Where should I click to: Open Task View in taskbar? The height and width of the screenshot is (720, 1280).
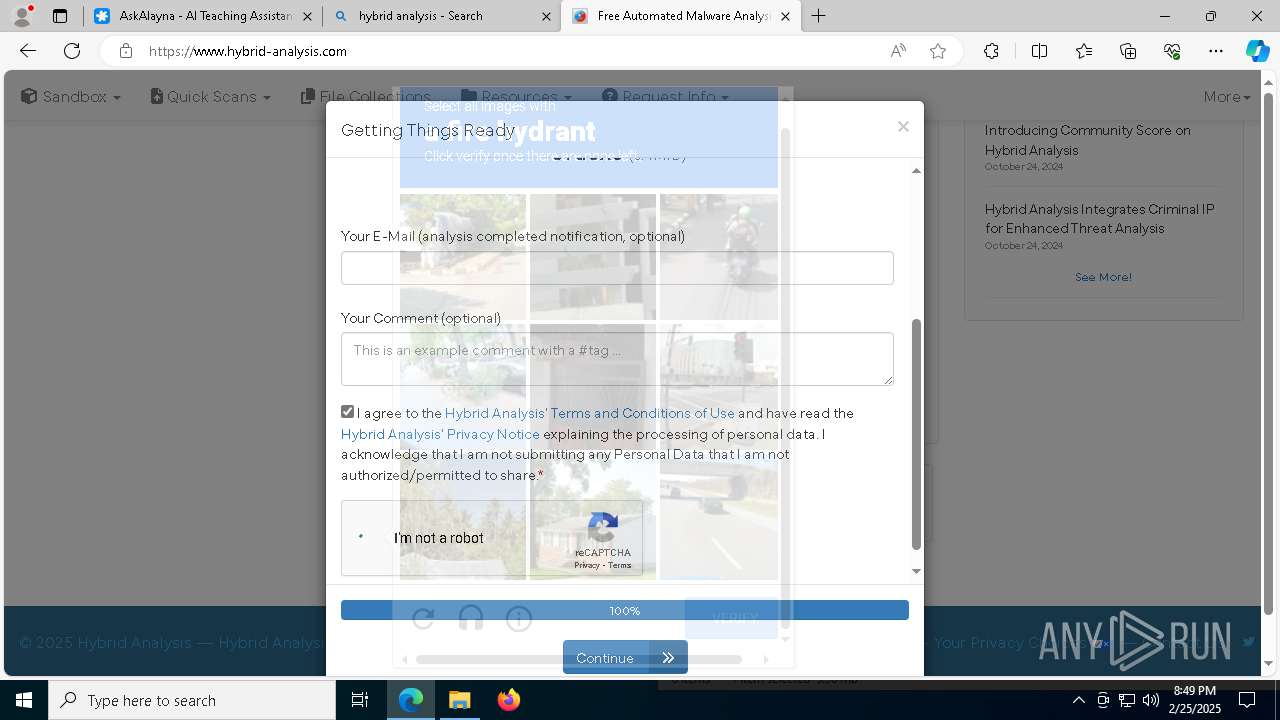tap(360, 700)
